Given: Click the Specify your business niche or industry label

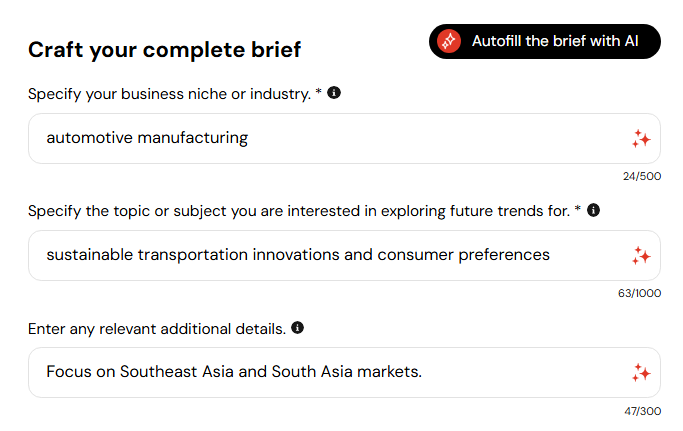Looking at the screenshot, I should 168,94.
